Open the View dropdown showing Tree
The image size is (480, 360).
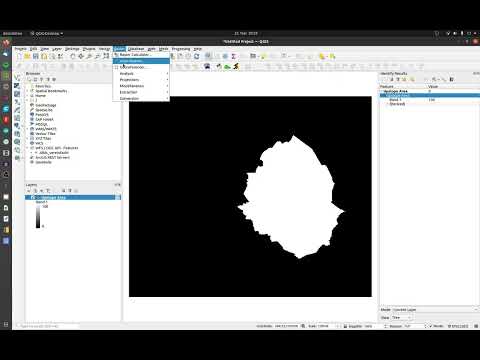(402, 318)
